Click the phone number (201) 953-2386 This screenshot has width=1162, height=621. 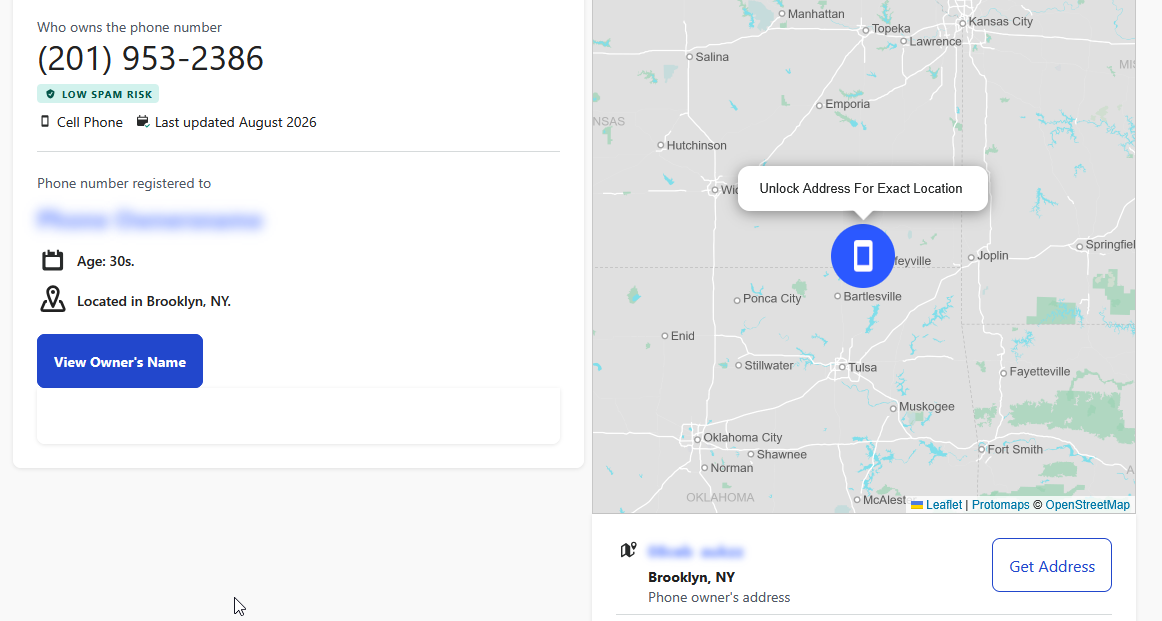click(150, 59)
